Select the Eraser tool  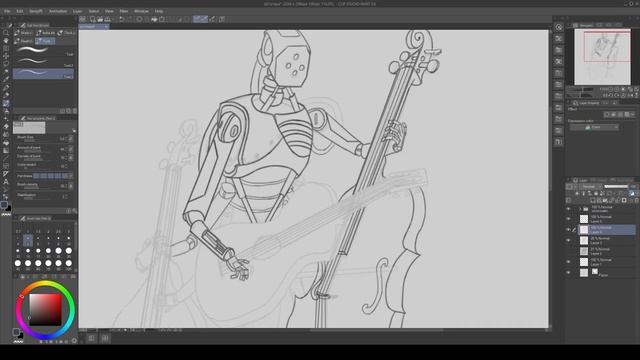click(x=6, y=127)
